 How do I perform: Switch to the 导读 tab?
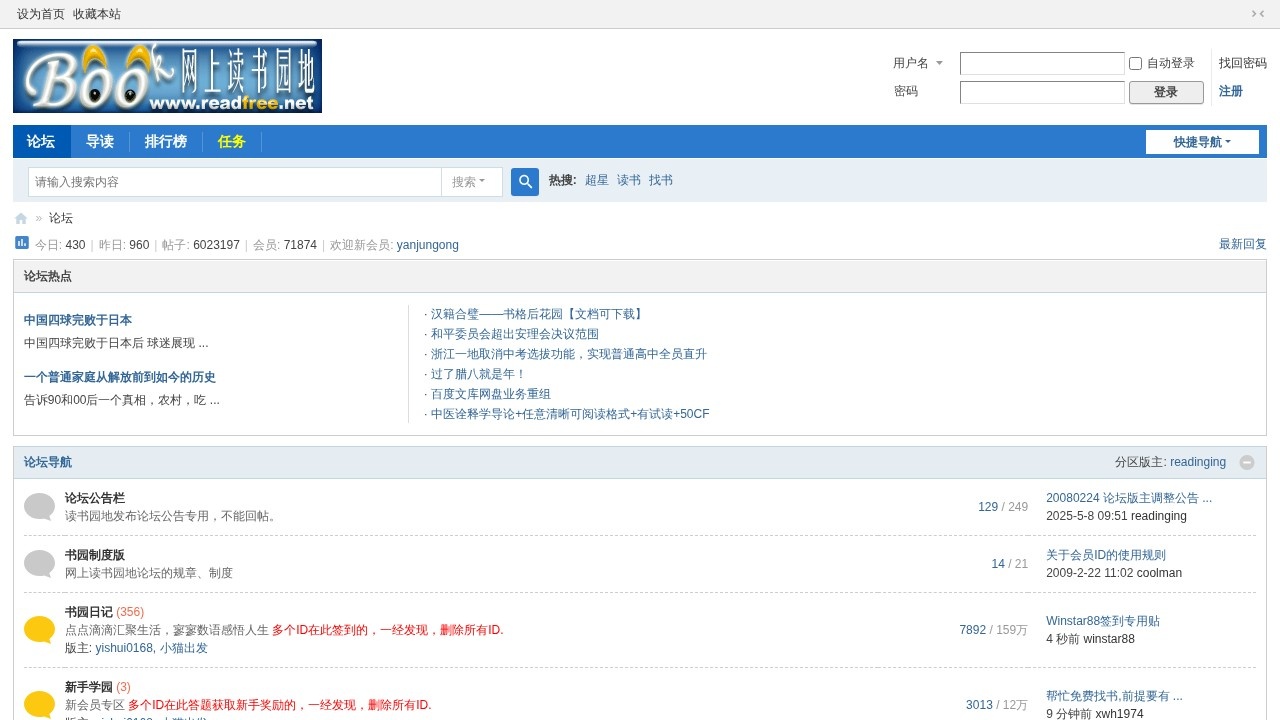pos(100,142)
